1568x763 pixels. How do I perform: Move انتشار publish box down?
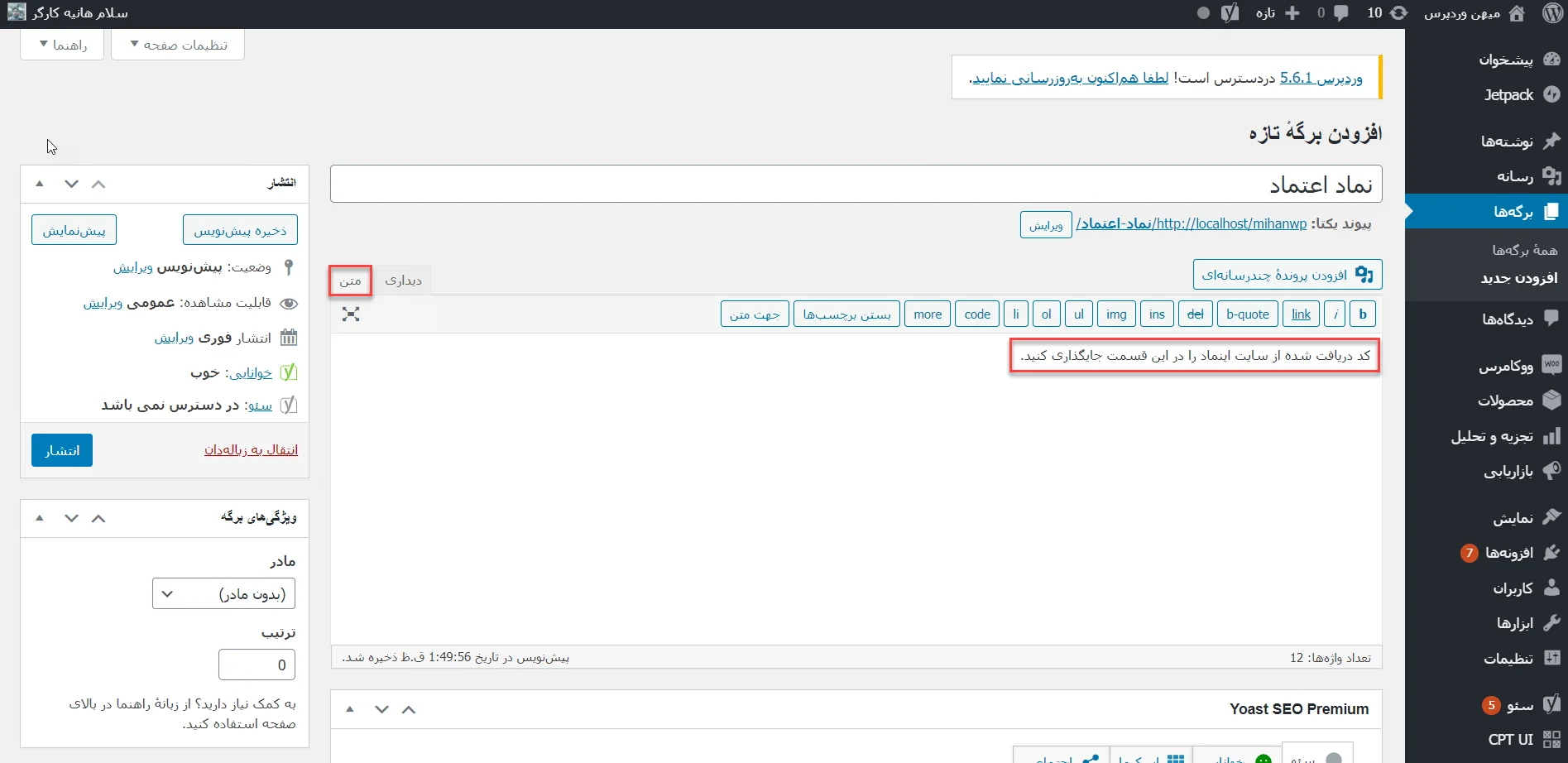pyautogui.click(x=71, y=184)
